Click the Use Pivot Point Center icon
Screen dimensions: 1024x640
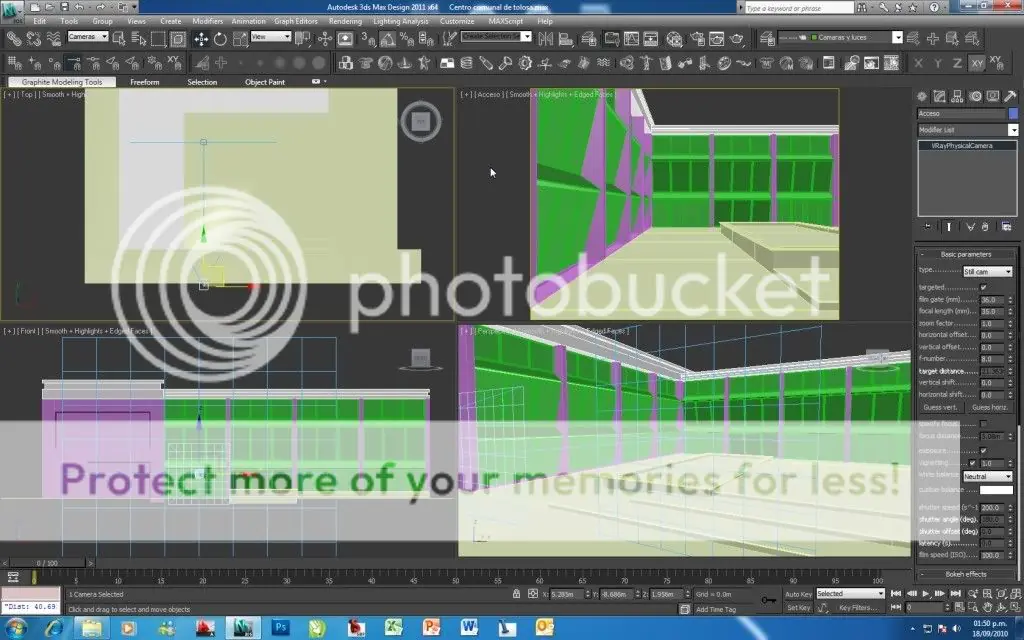pos(302,39)
